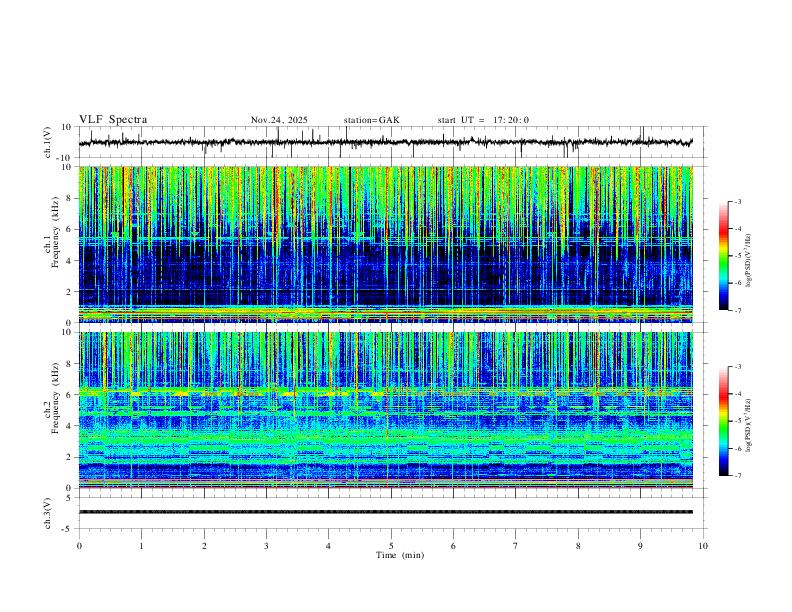The image size is (792, 612).
Task: Click the '-7' value on ch.2 colorbar
Action: pos(738,476)
